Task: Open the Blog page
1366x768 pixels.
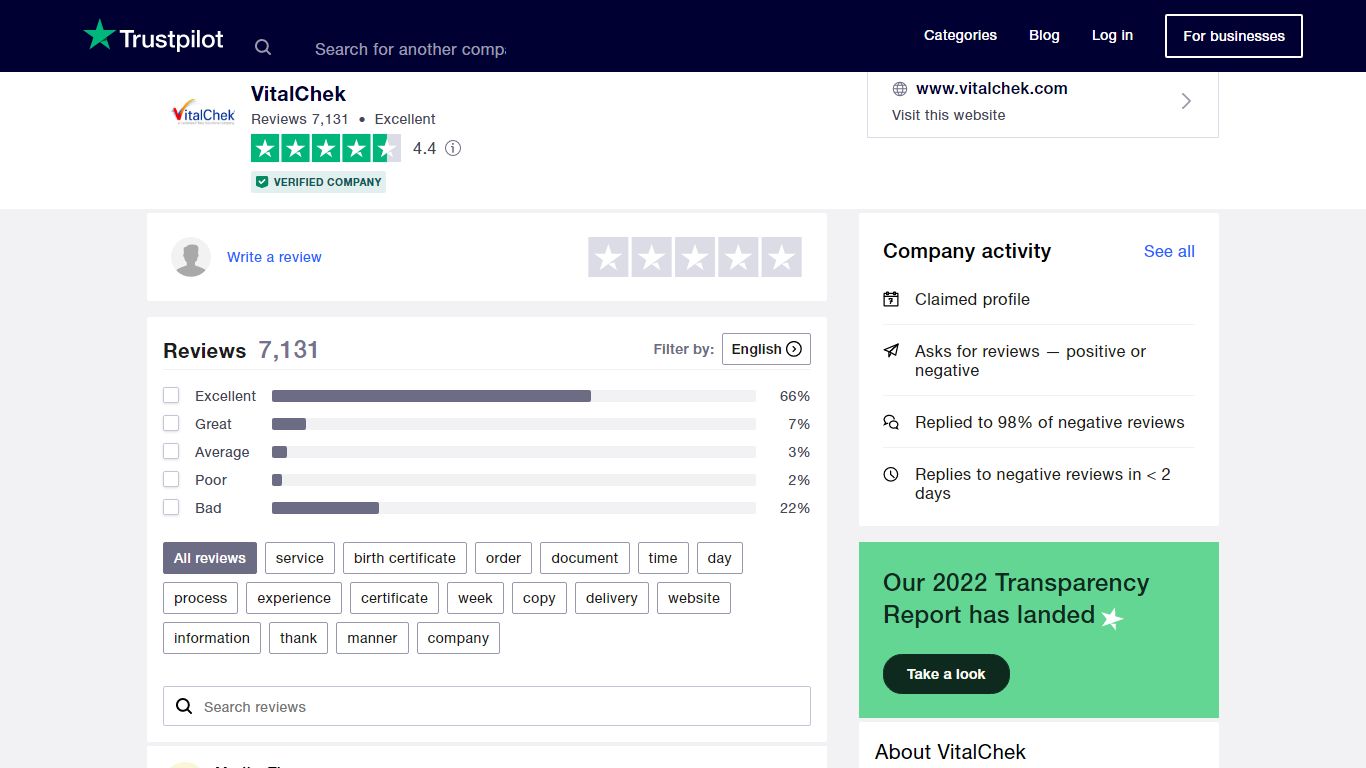Action: 1044,35
